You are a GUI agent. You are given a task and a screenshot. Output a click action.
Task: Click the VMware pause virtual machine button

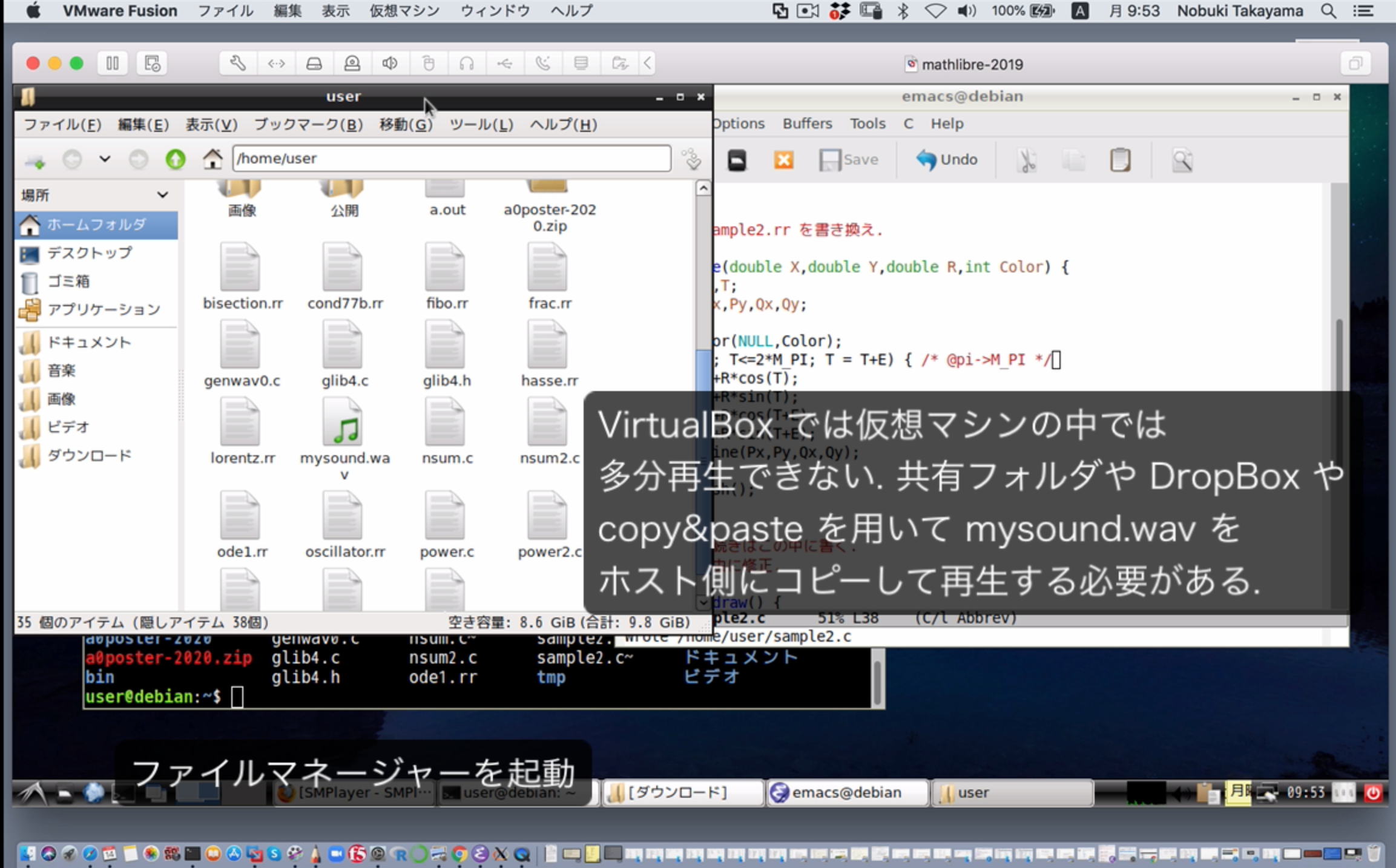click(x=113, y=64)
